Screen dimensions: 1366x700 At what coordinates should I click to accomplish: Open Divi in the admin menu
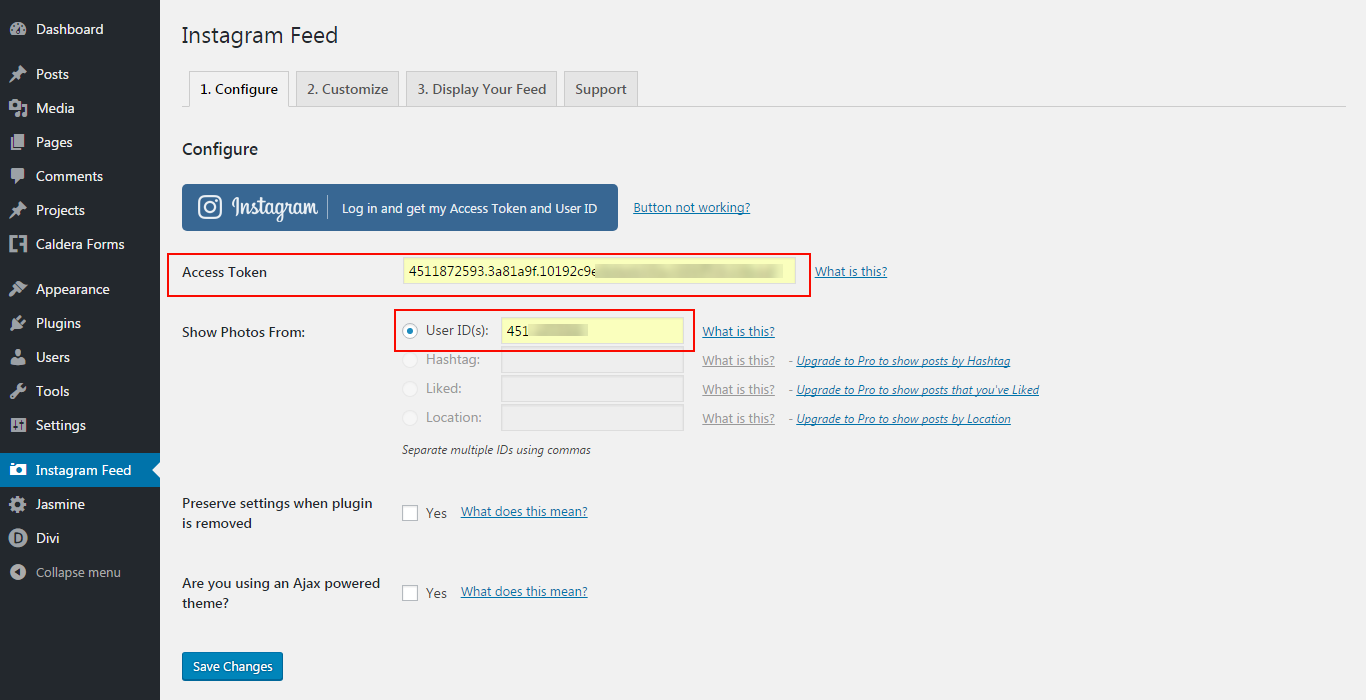click(80, 538)
